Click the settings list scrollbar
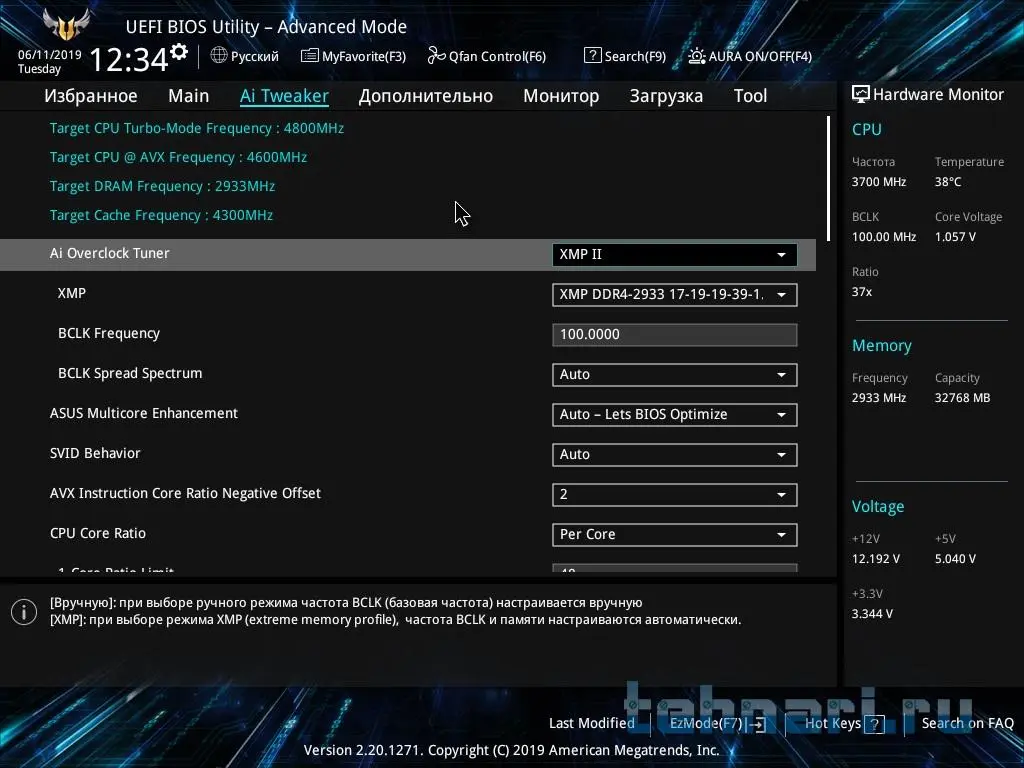The height and width of the screenshot is (768, 1024). 828,179
